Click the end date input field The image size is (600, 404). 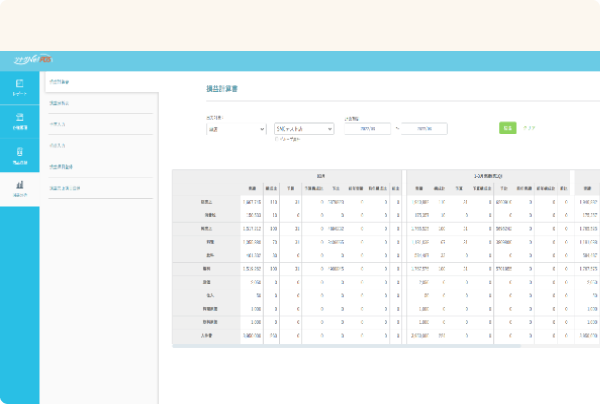click(x=424, y=128)
